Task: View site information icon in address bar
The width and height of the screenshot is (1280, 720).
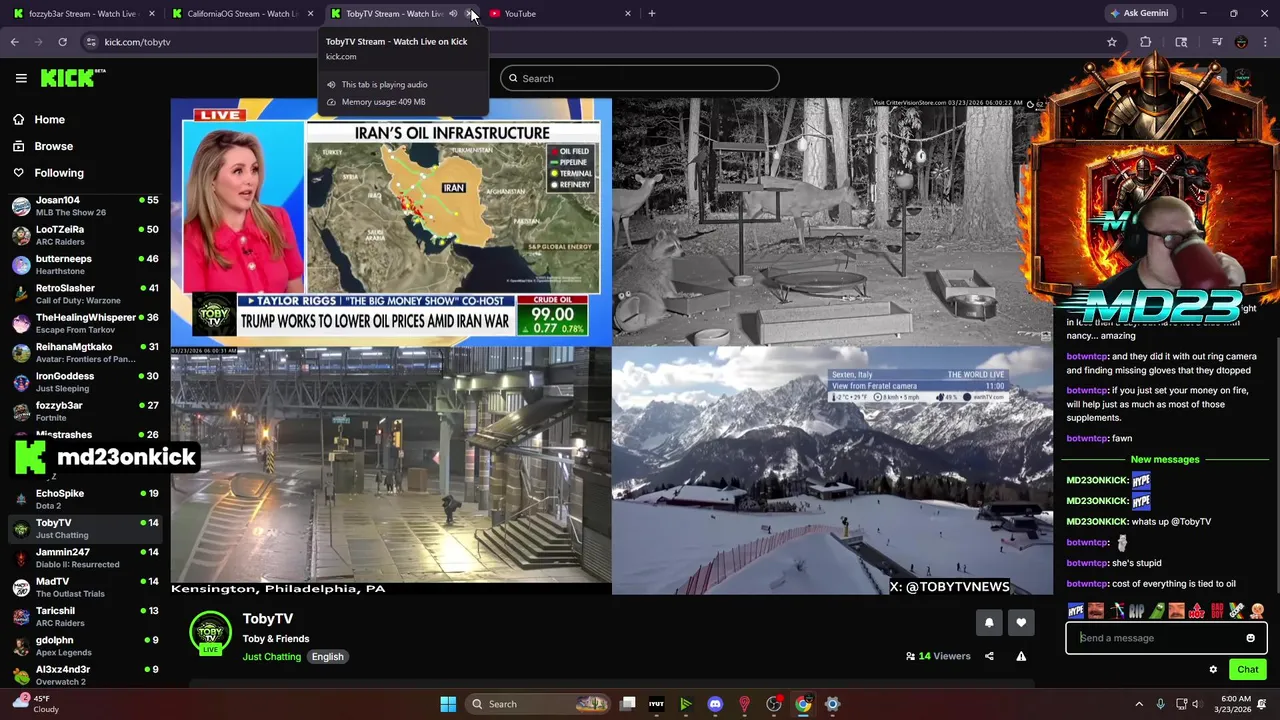Action: pyautogui.click(x=91, y=42)
